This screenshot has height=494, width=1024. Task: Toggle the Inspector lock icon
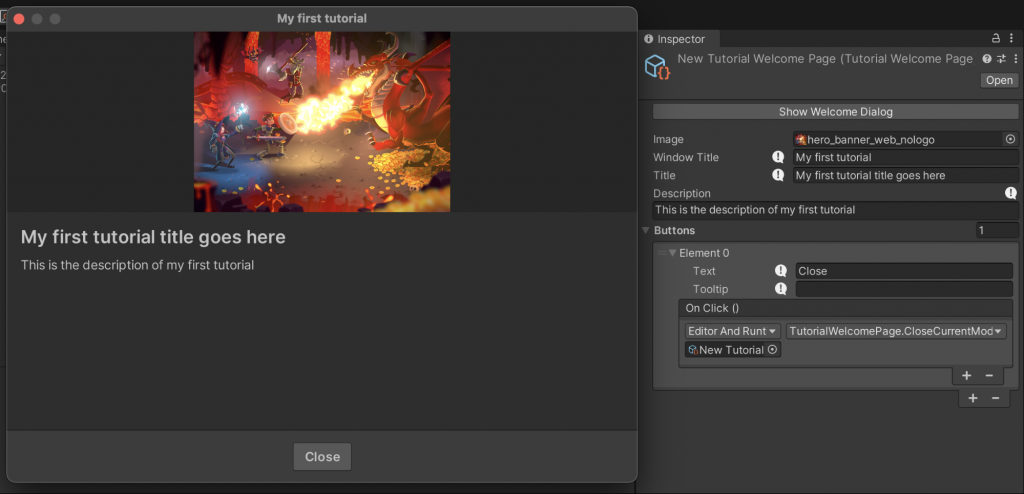[x=995, y=38]
